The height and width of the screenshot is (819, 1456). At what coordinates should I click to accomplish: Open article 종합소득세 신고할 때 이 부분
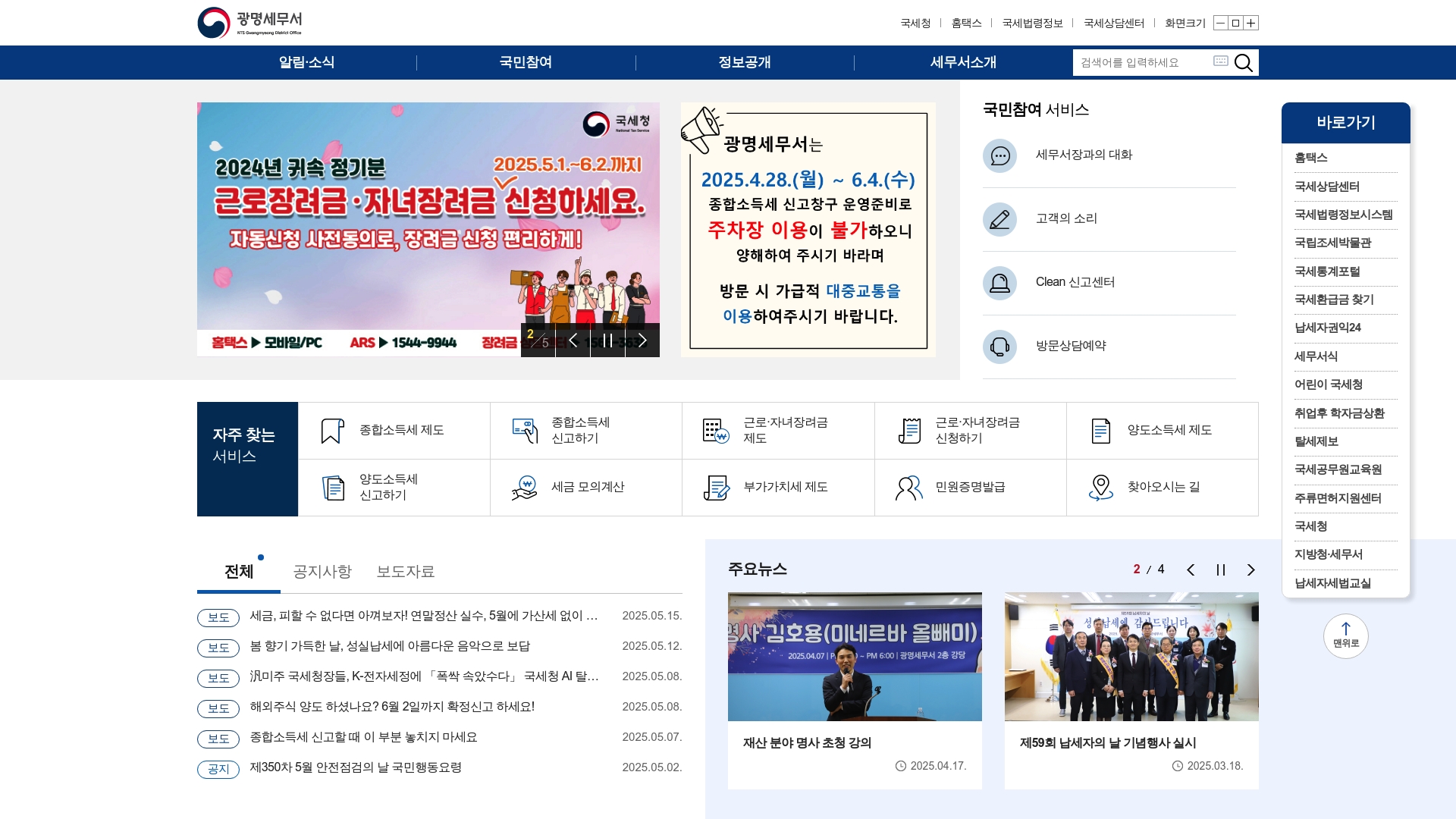[x=363, y=737]
